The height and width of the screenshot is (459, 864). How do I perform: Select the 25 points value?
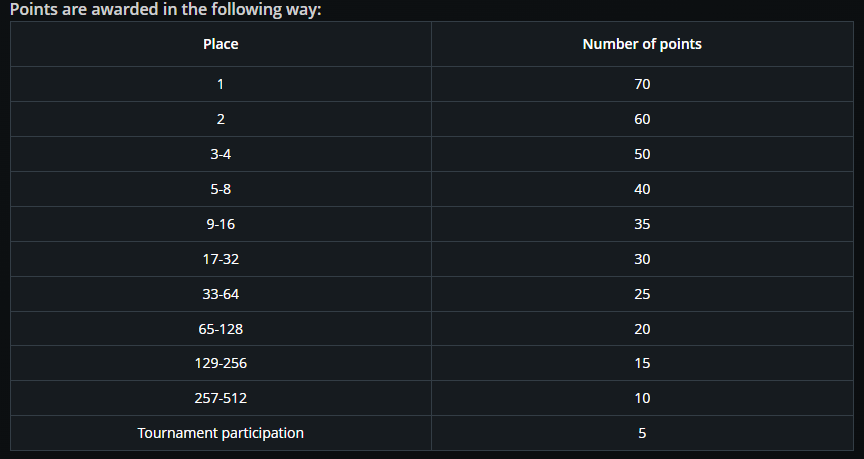pyautogui.click(x=642, y=294)
